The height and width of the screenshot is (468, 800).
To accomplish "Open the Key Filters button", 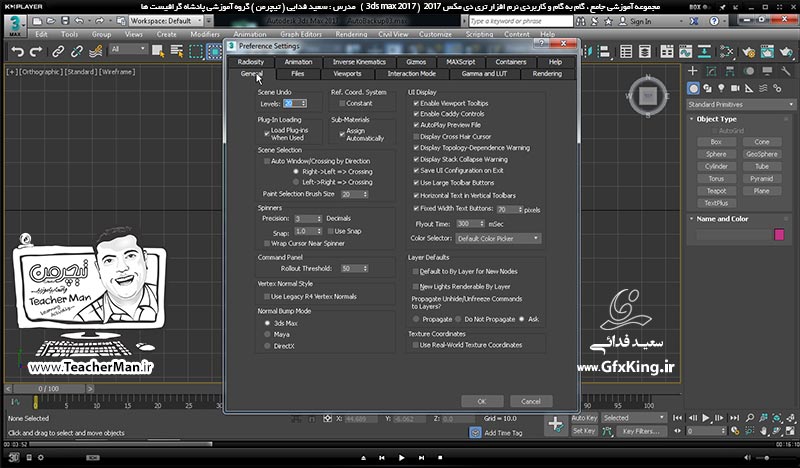I will [x=640, y=431].
